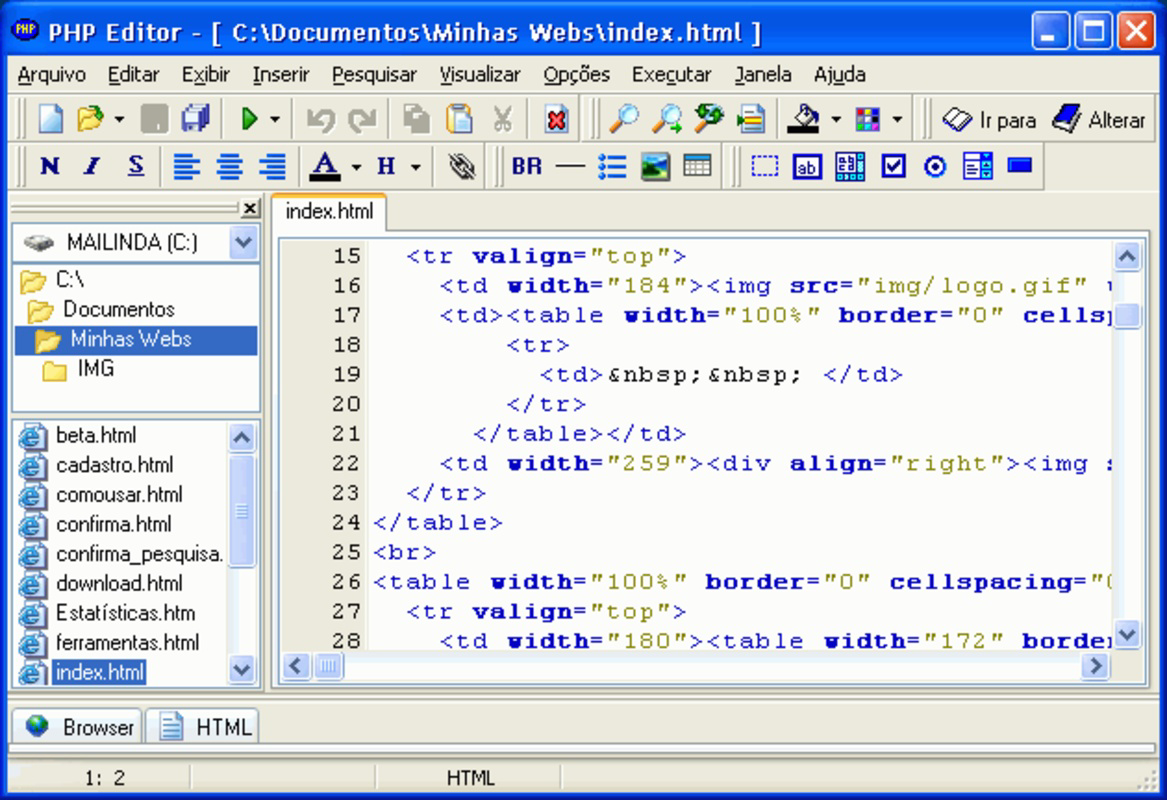This screenshot has width=1167, height=800.
Task: Insert a line break with BR icon
Action: pyautogui.click(x=526, y=167)
